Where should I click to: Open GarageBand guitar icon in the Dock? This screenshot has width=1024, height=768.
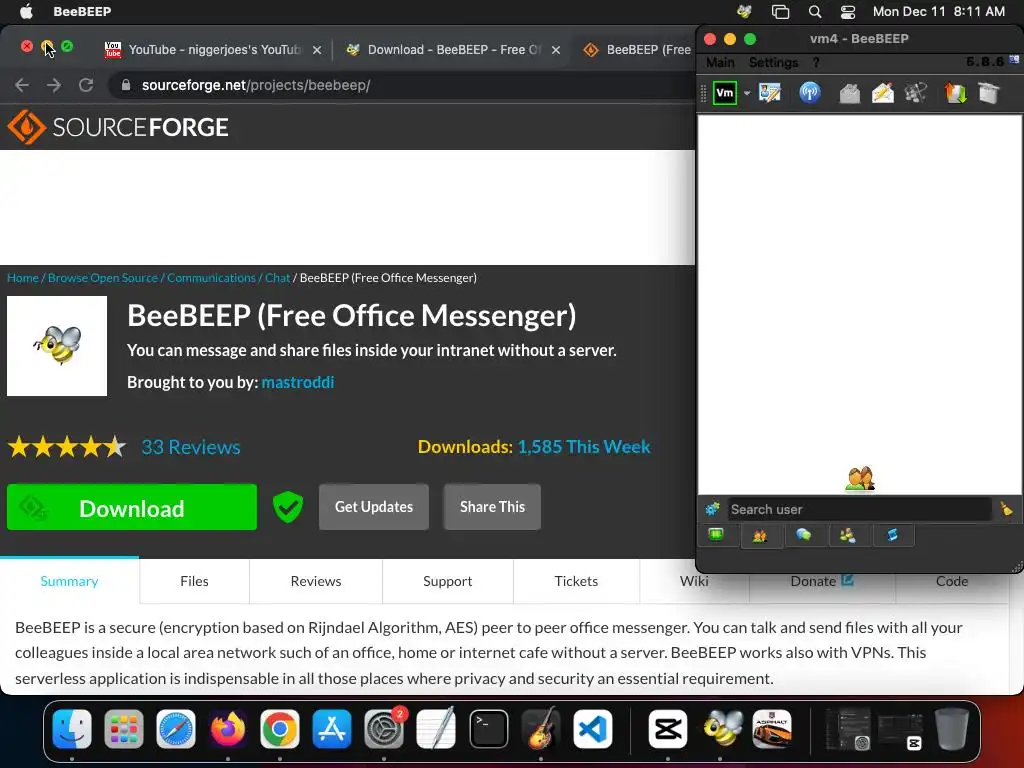(541, 729)
